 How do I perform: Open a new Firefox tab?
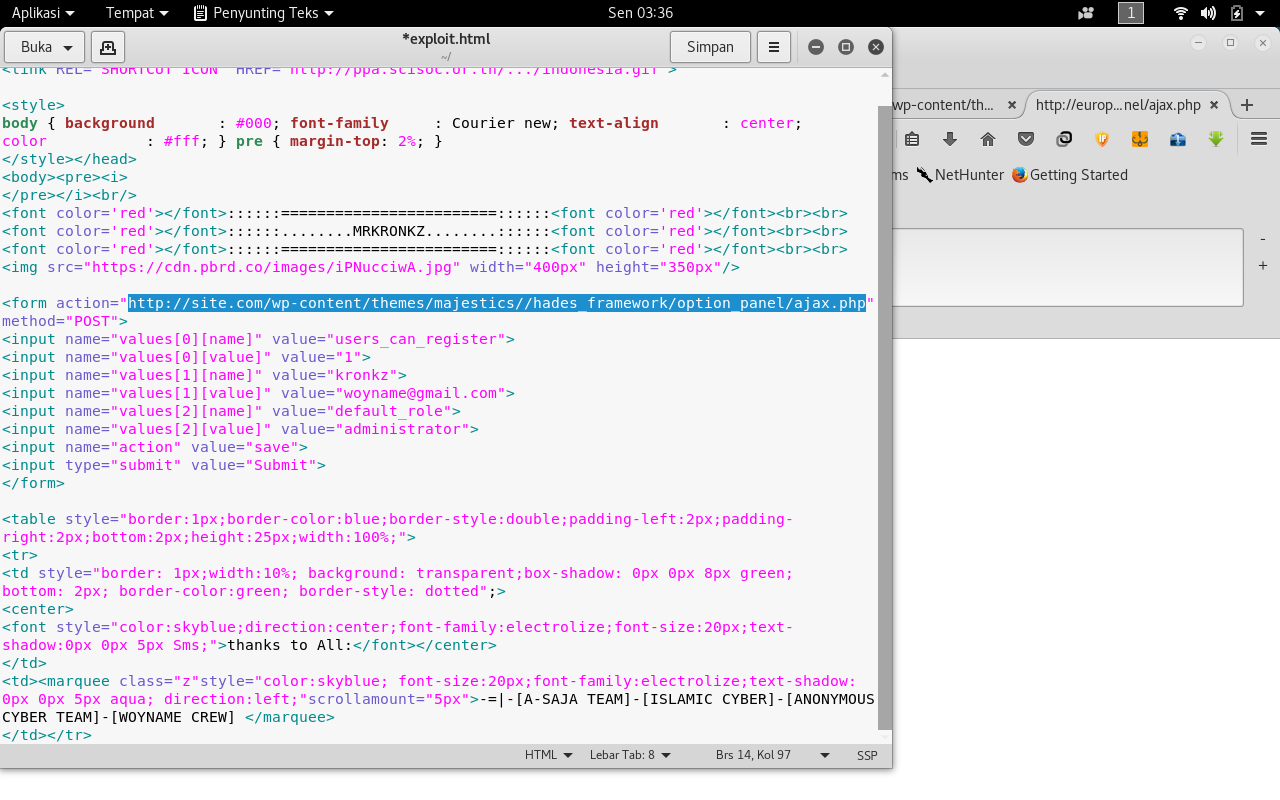coord(1246,105)
